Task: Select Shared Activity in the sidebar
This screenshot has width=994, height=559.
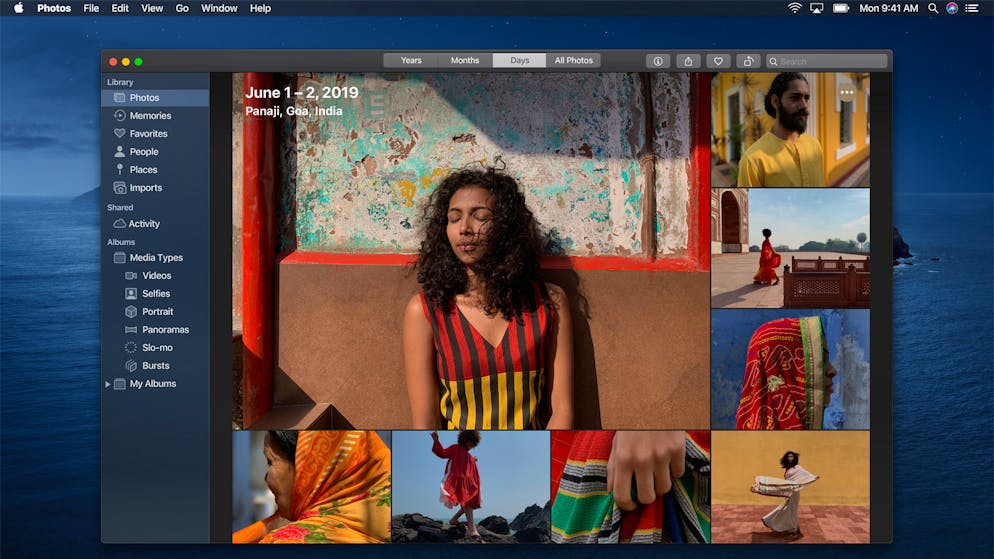Action: point(144,224)
